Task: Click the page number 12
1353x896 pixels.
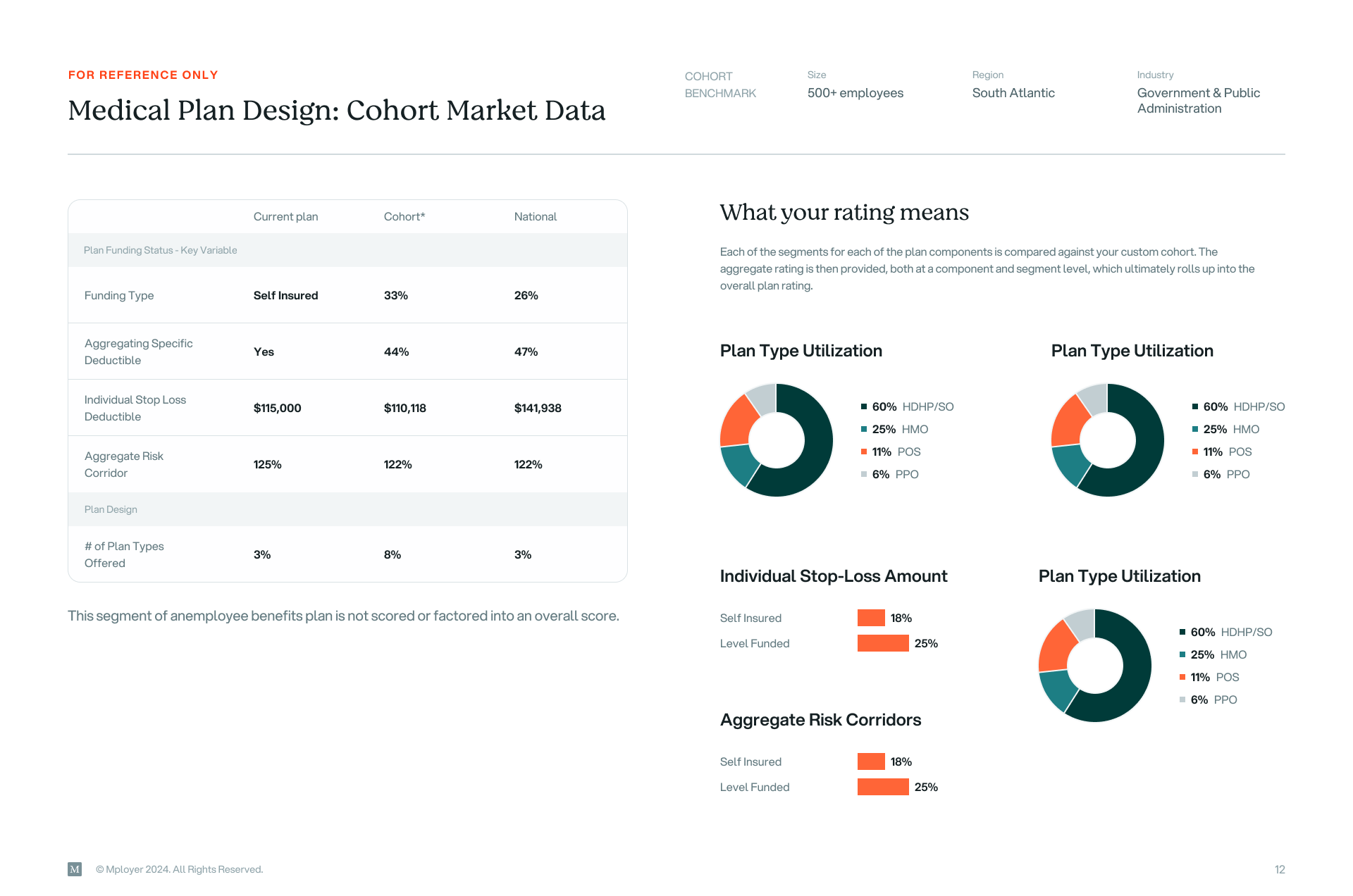Action: (1280, 869)
